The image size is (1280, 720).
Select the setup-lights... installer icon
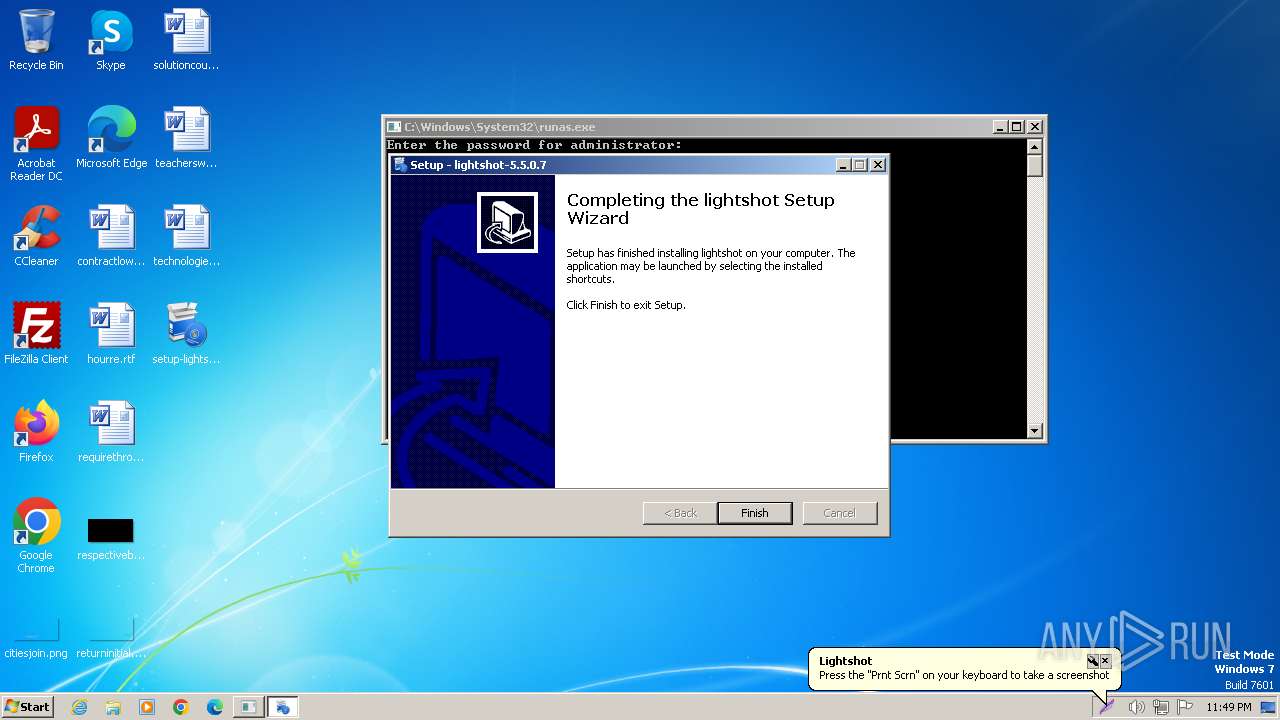(186, 334)
